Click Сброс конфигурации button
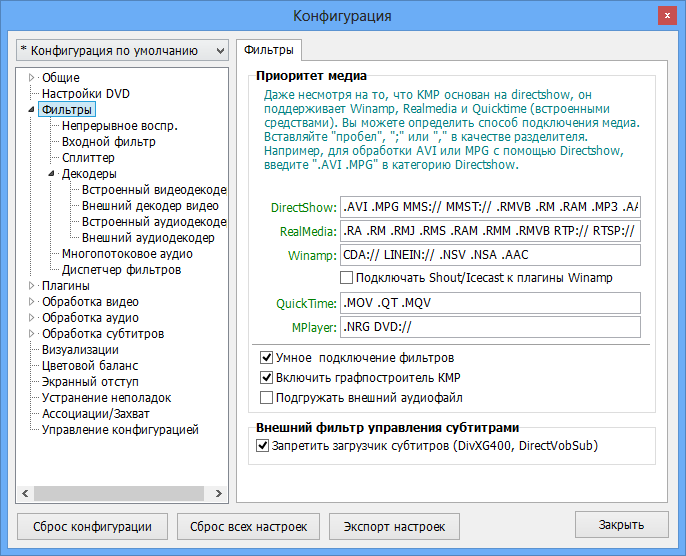 click(x=92, y=526)
